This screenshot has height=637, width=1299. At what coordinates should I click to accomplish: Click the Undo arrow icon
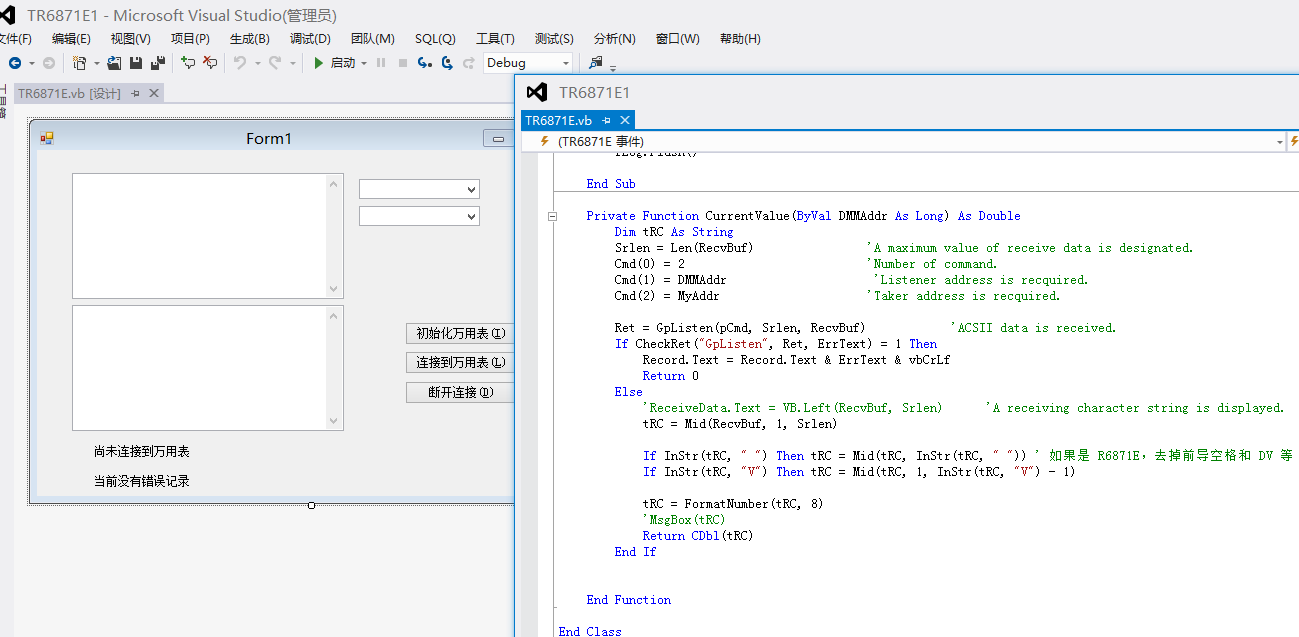(x=240, y=63)
